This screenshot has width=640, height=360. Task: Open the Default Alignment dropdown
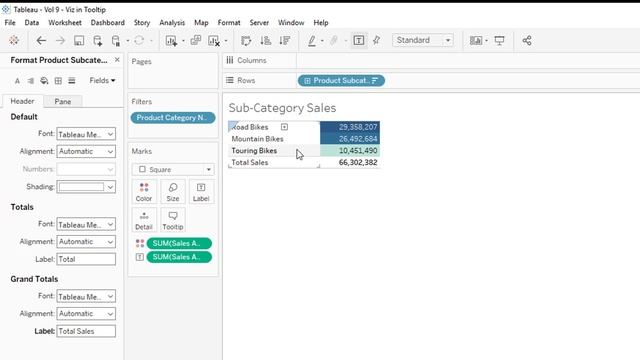(x=86, y=151)
